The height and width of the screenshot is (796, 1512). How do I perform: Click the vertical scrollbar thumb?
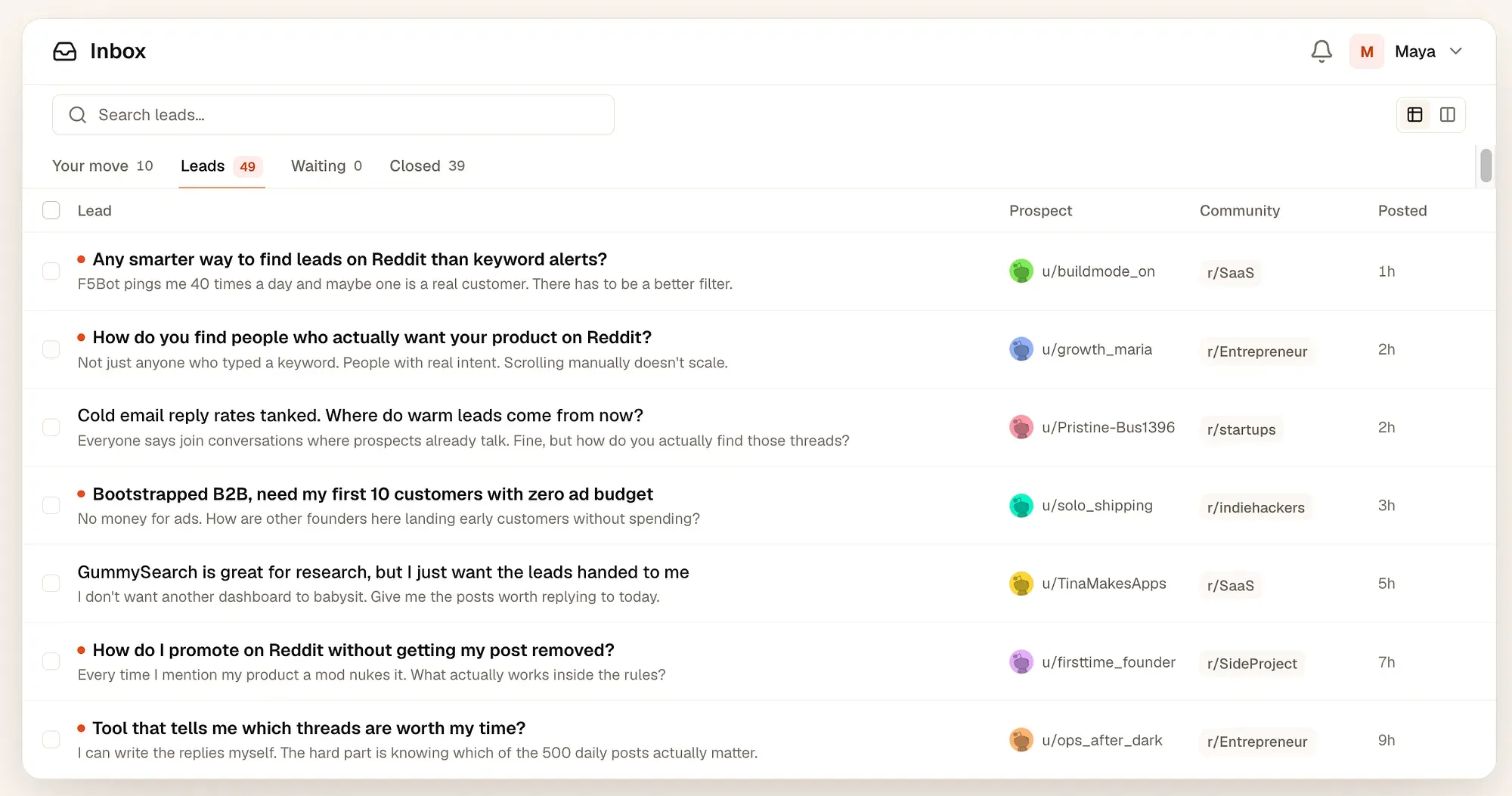click(1486, 166)
